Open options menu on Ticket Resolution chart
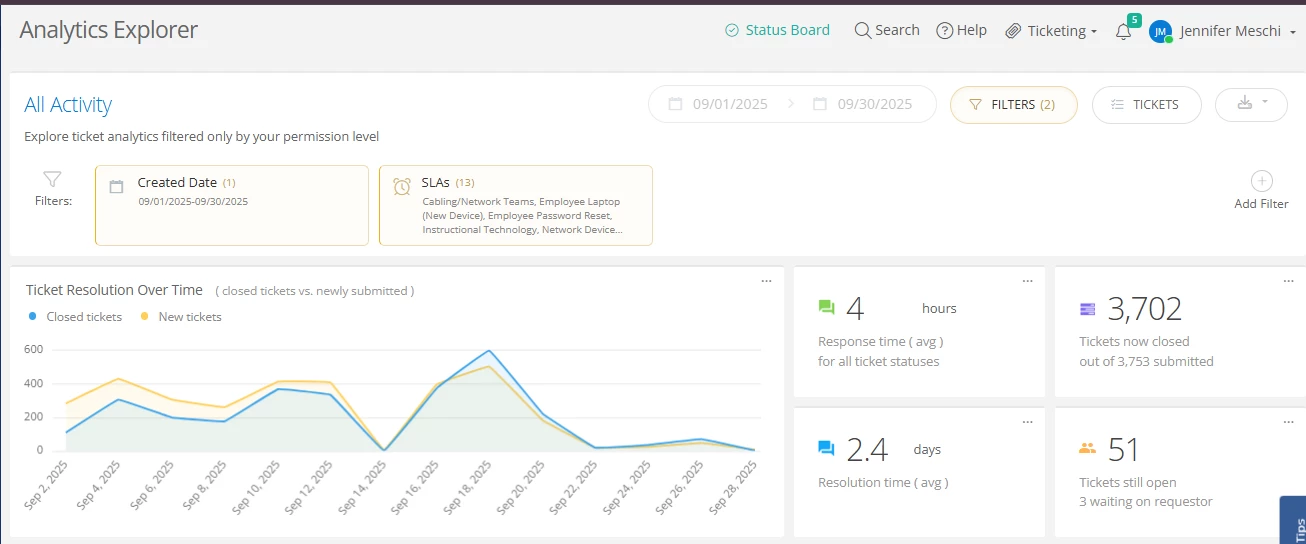The height and width of the screenshot is (544, 1306). (767, 282)
